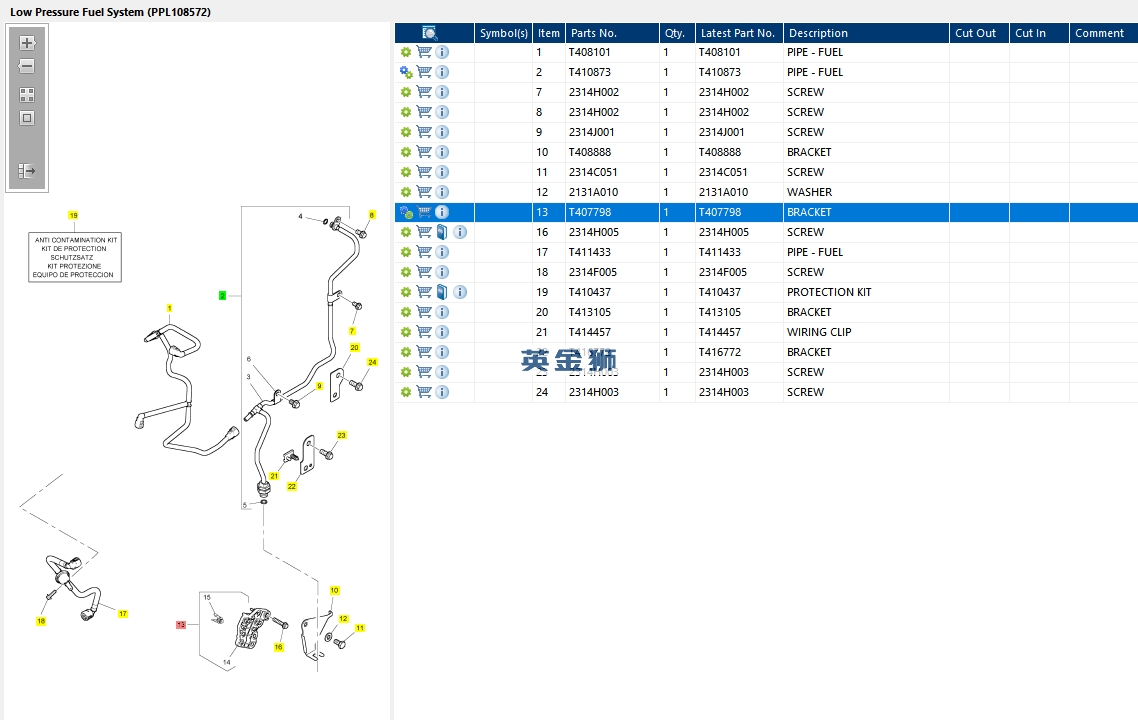Click callout 21 wiring clip in diagram
The width and height of the screenshot is (1138, 720).
274,476
